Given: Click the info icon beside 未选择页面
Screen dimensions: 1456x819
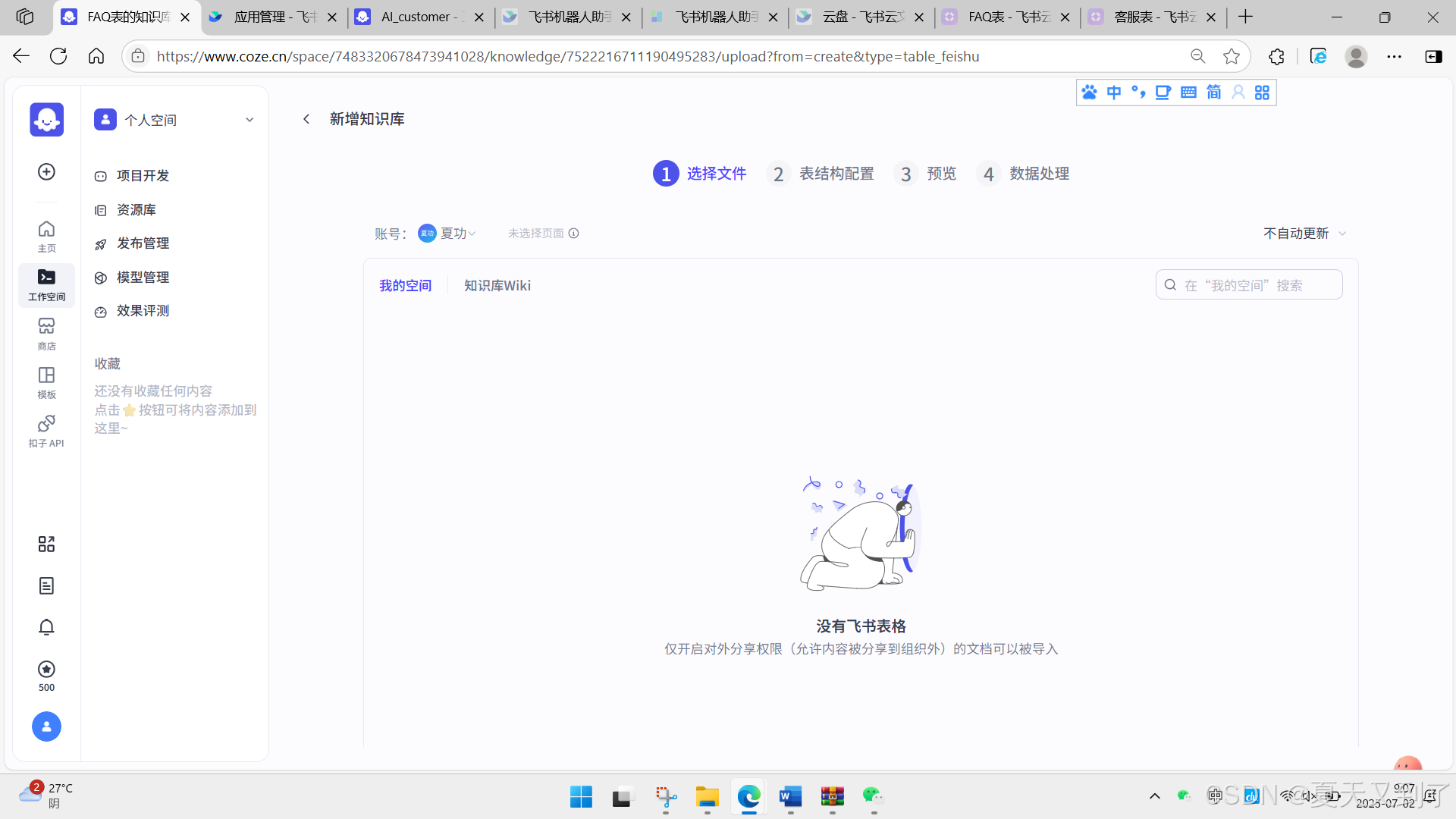Looking at the screenshot, I should click(574, 234).
